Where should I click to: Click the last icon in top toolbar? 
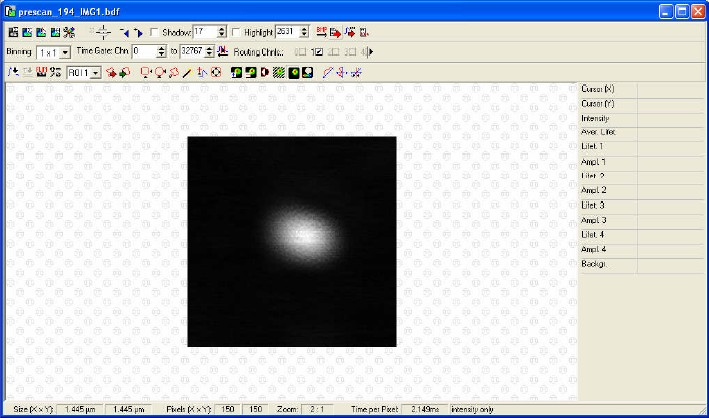pyautogui.click(x=364, y=33)
